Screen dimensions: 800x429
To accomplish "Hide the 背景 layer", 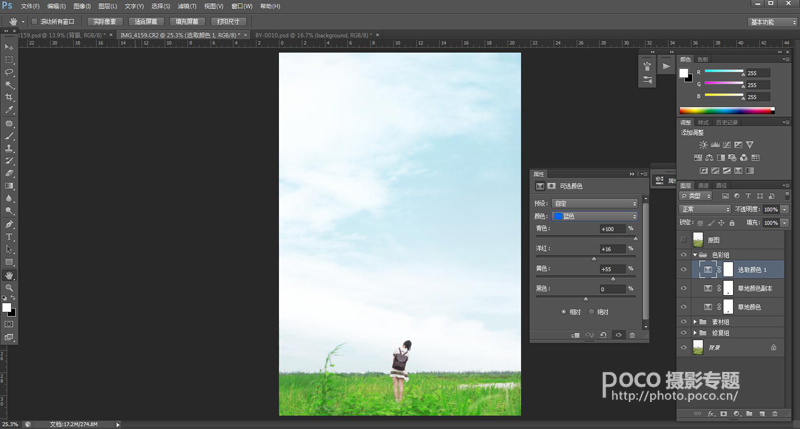I will [684, 347].
